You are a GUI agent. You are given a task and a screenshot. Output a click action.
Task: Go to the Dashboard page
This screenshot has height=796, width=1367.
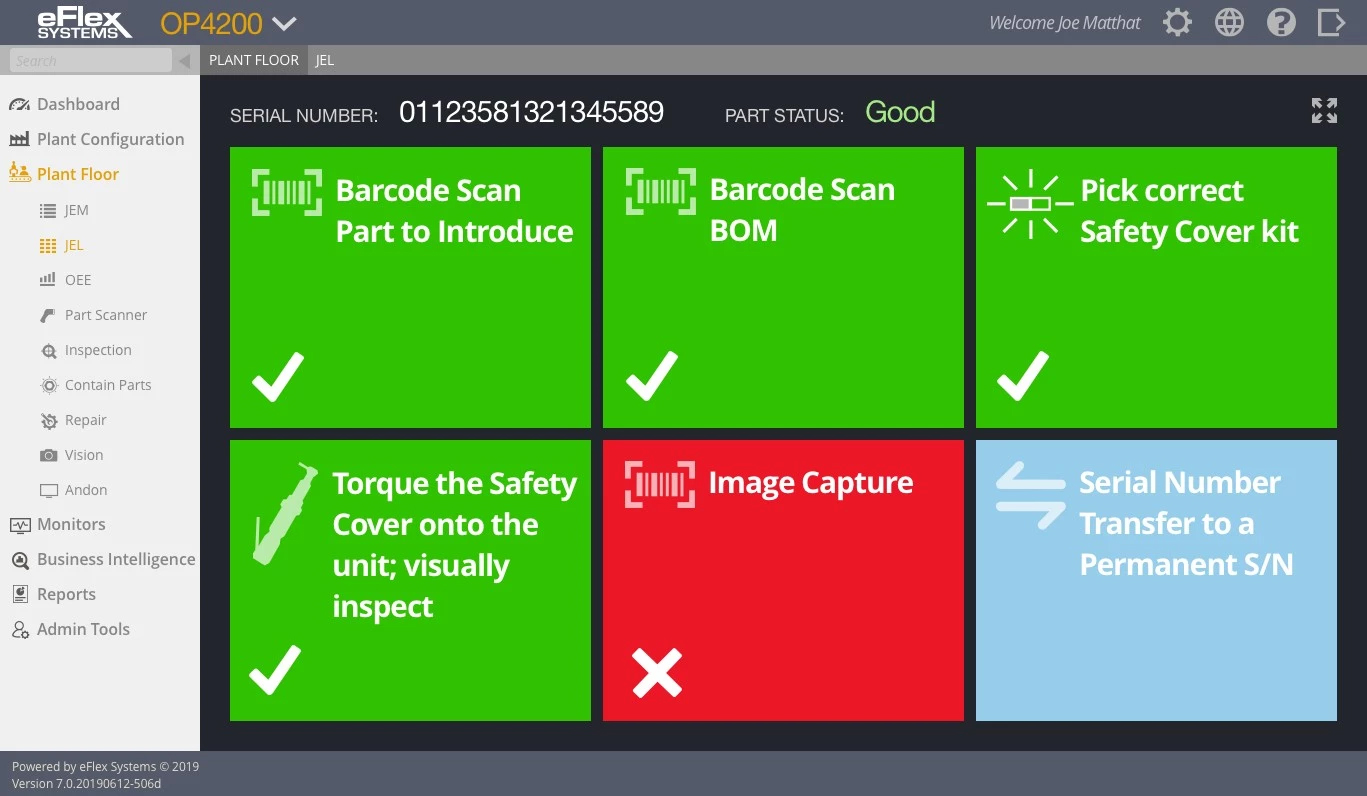point(78,104)
